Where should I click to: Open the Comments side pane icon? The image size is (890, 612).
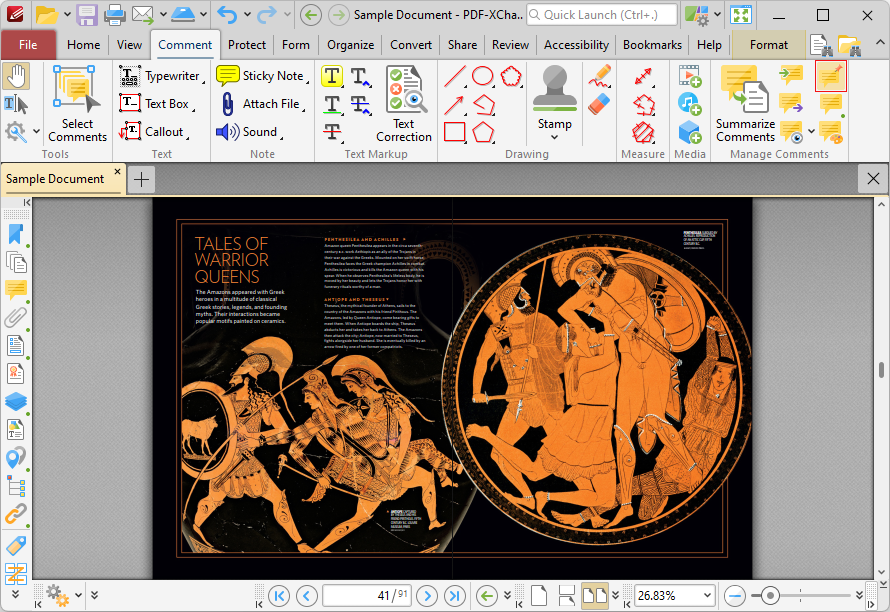tap(16, 290)
